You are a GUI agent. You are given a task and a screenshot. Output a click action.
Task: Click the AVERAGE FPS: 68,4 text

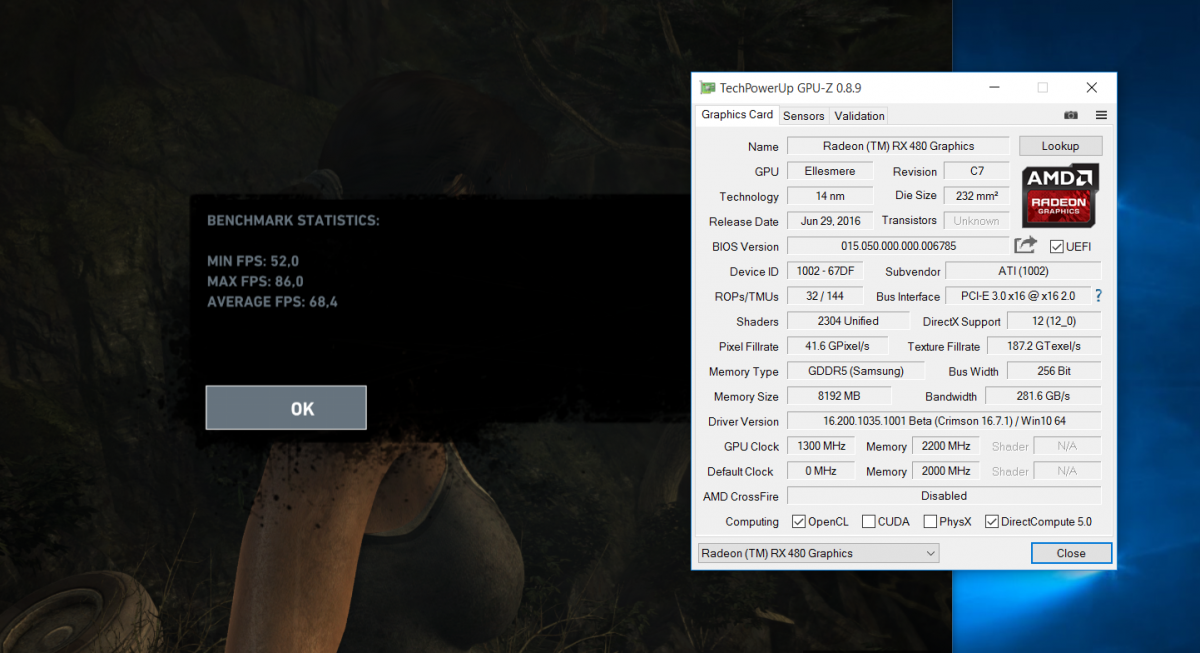(272, 301)
